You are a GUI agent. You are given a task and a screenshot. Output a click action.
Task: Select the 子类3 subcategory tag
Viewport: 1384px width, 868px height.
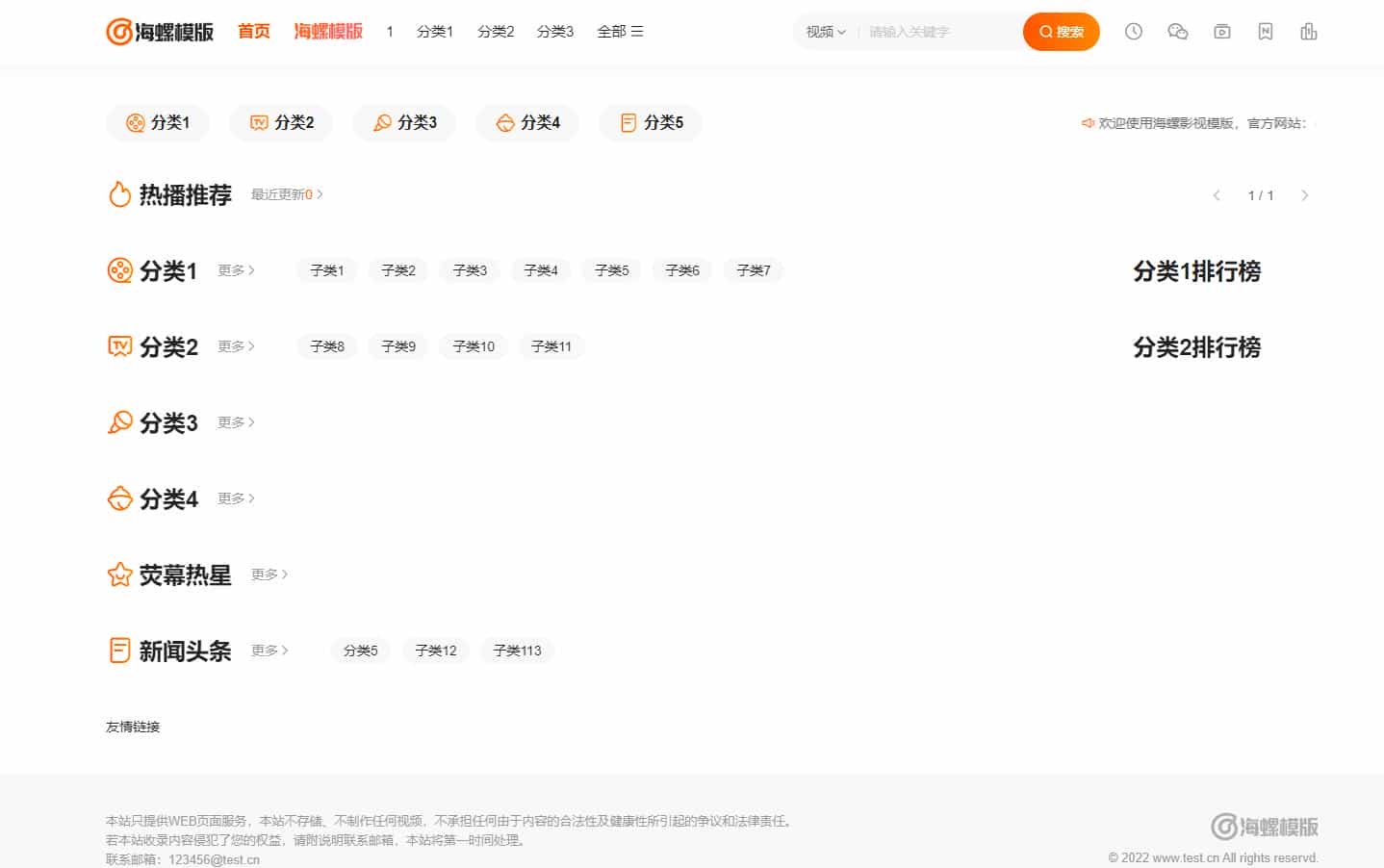pos(470,270)
